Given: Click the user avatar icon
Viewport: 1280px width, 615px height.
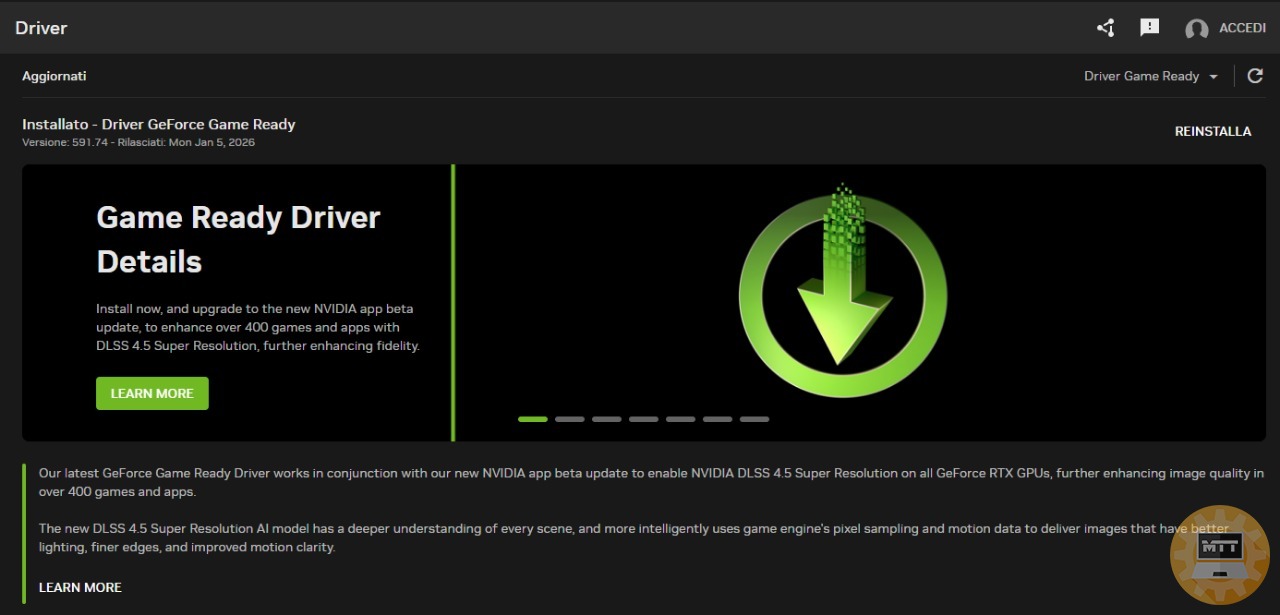Looking at the screenshot, I should pos(1196,29).
